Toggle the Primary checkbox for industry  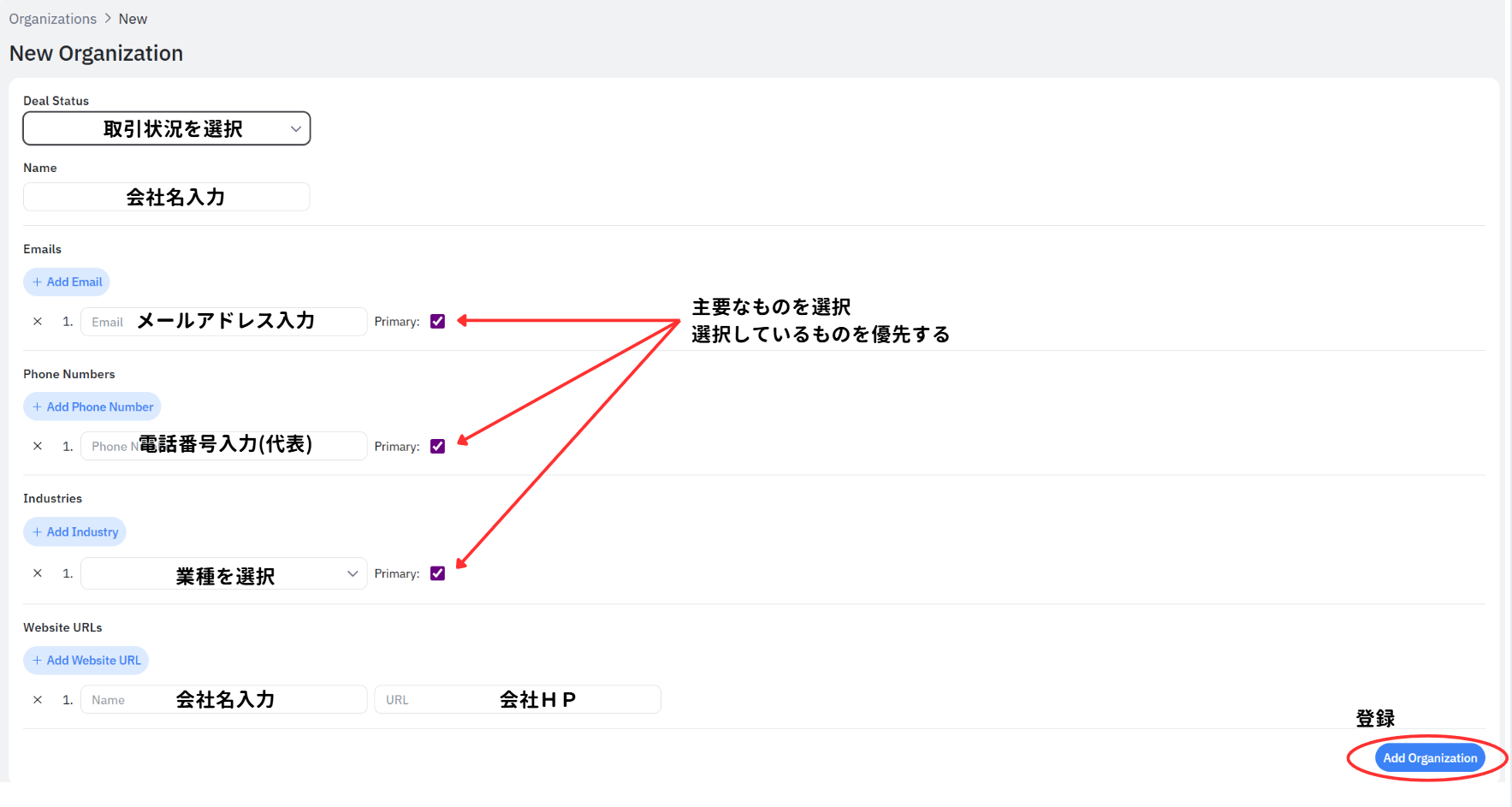point(437,573)
